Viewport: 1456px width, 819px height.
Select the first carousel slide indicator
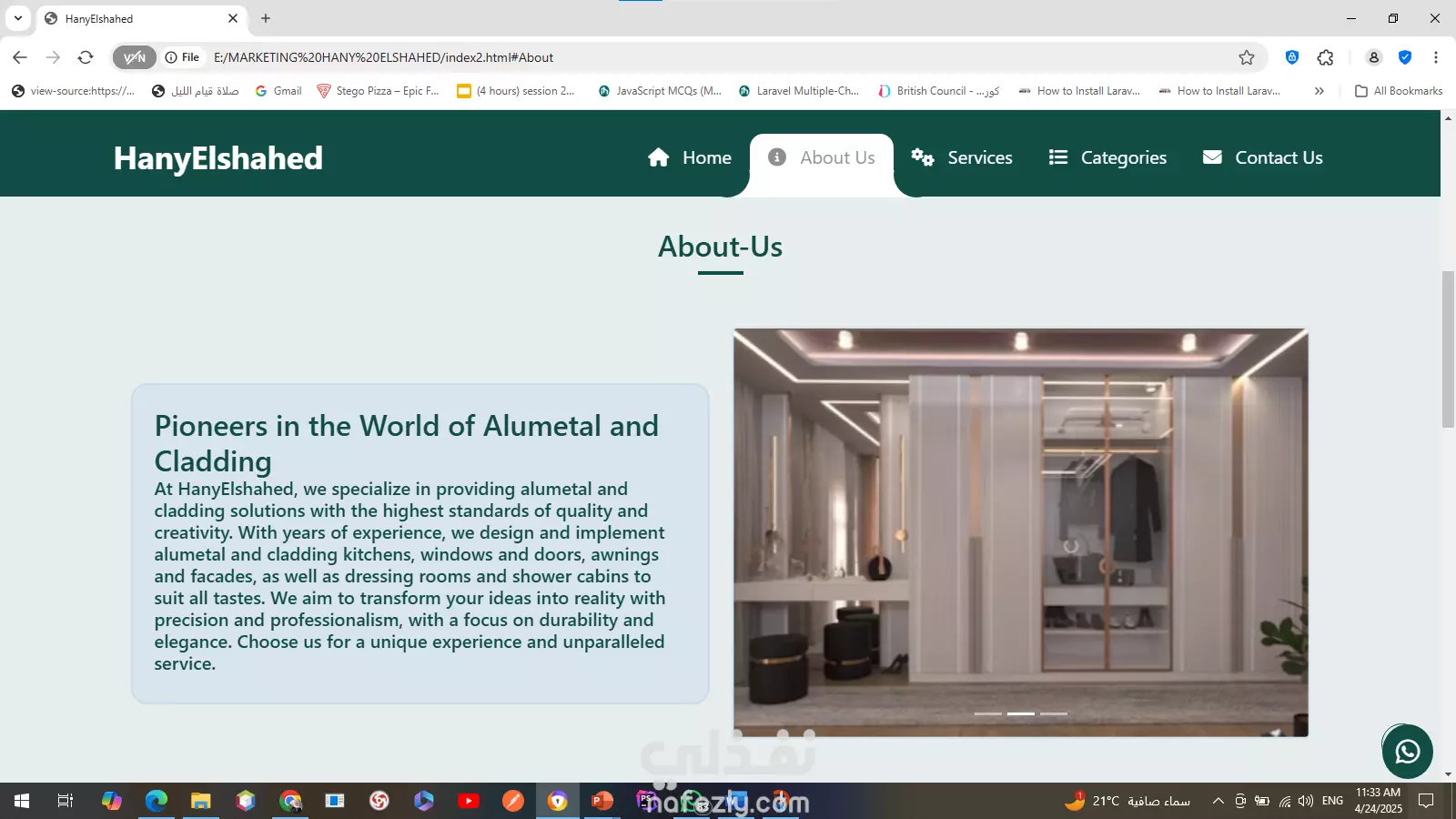tap(988, 713)
